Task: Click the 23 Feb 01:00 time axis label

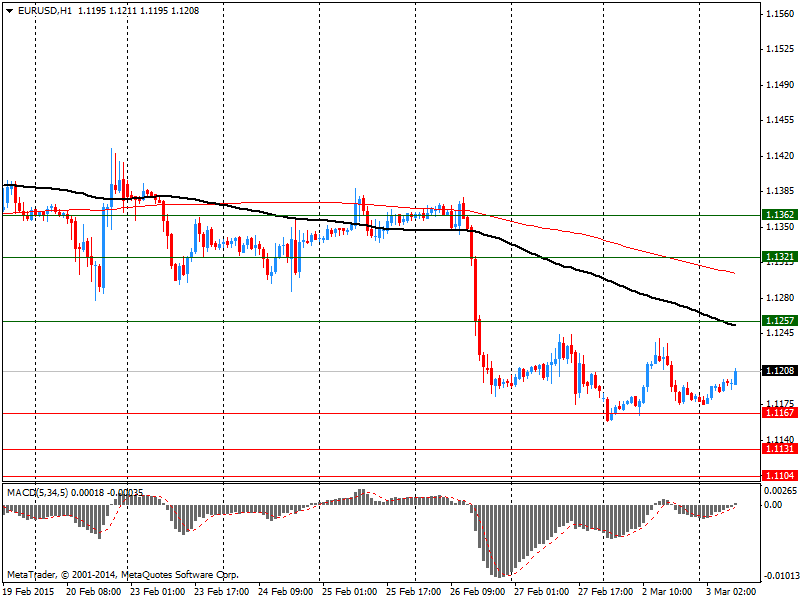Action: 158,592
